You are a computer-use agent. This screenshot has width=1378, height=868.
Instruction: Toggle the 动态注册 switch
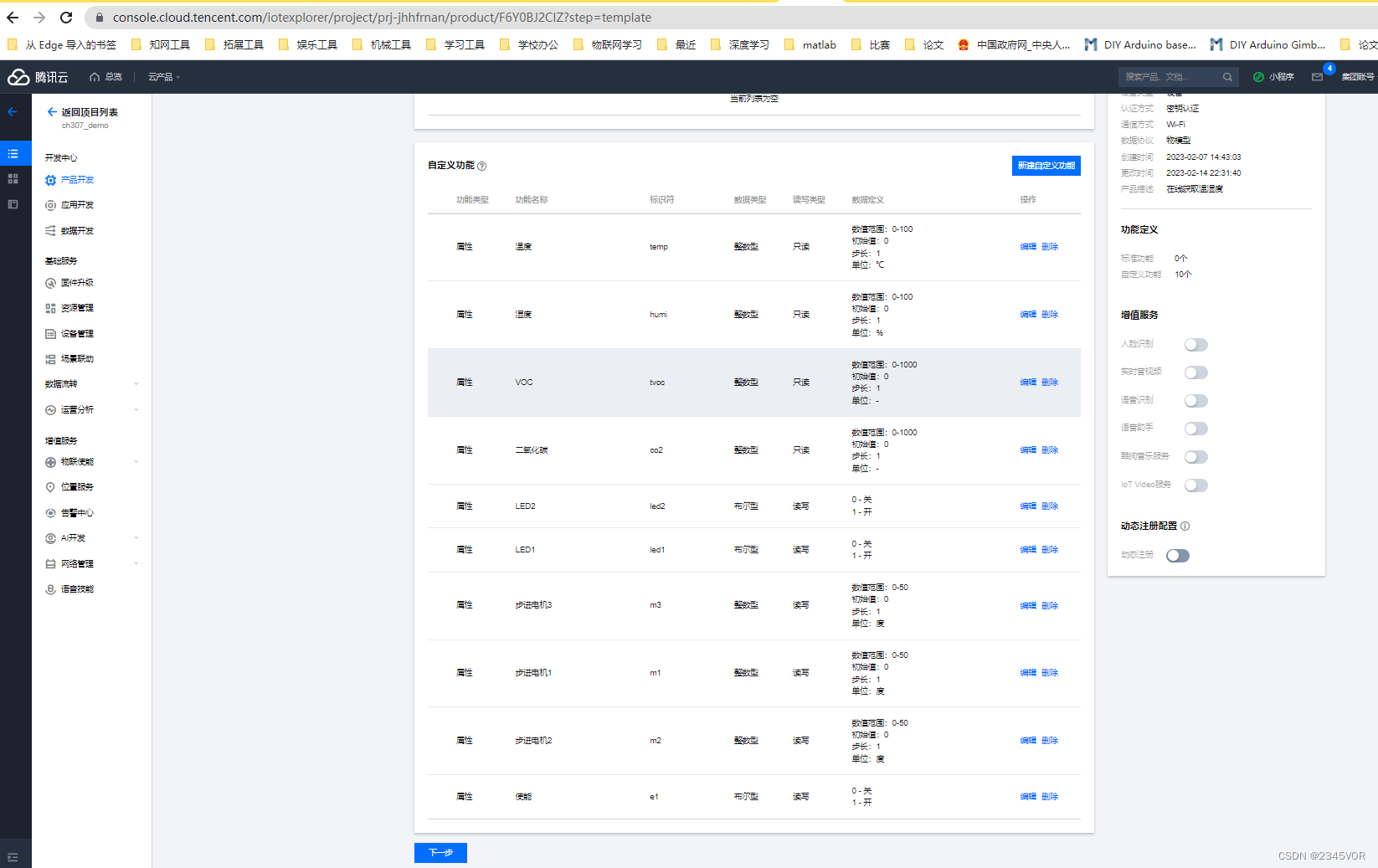point(1178,556)
